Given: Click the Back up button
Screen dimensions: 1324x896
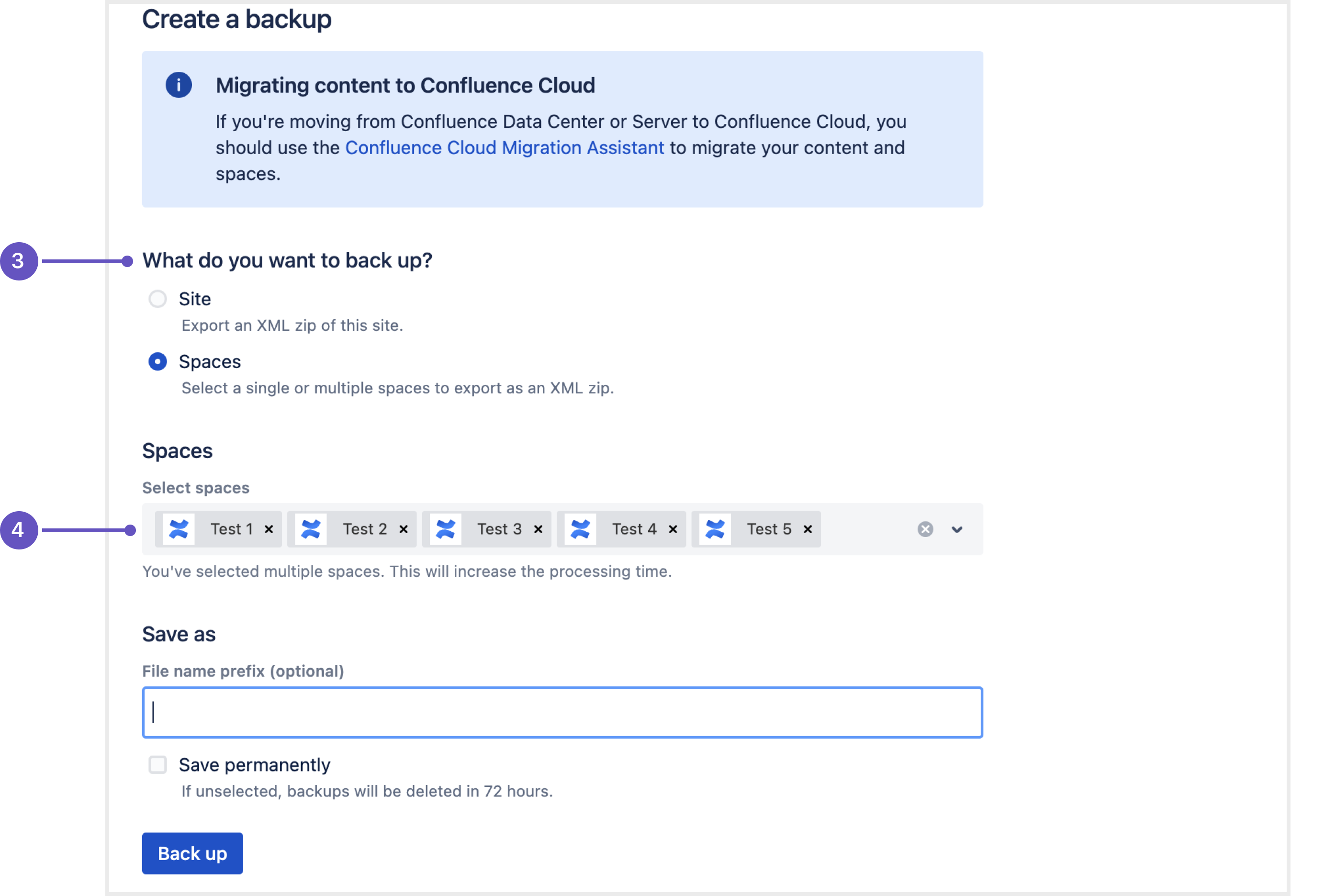Looking at the screenshot, I should pyautogui.click(x=192, y=853).
